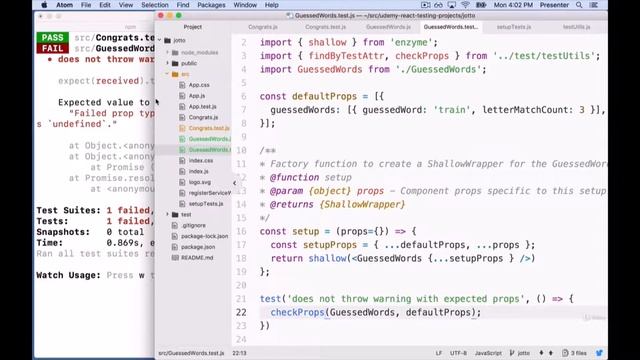Click the git fetch and push arrows in the status bar
Image resolution: width=640 pixels, height=360 pixels.
pos(546,353)
